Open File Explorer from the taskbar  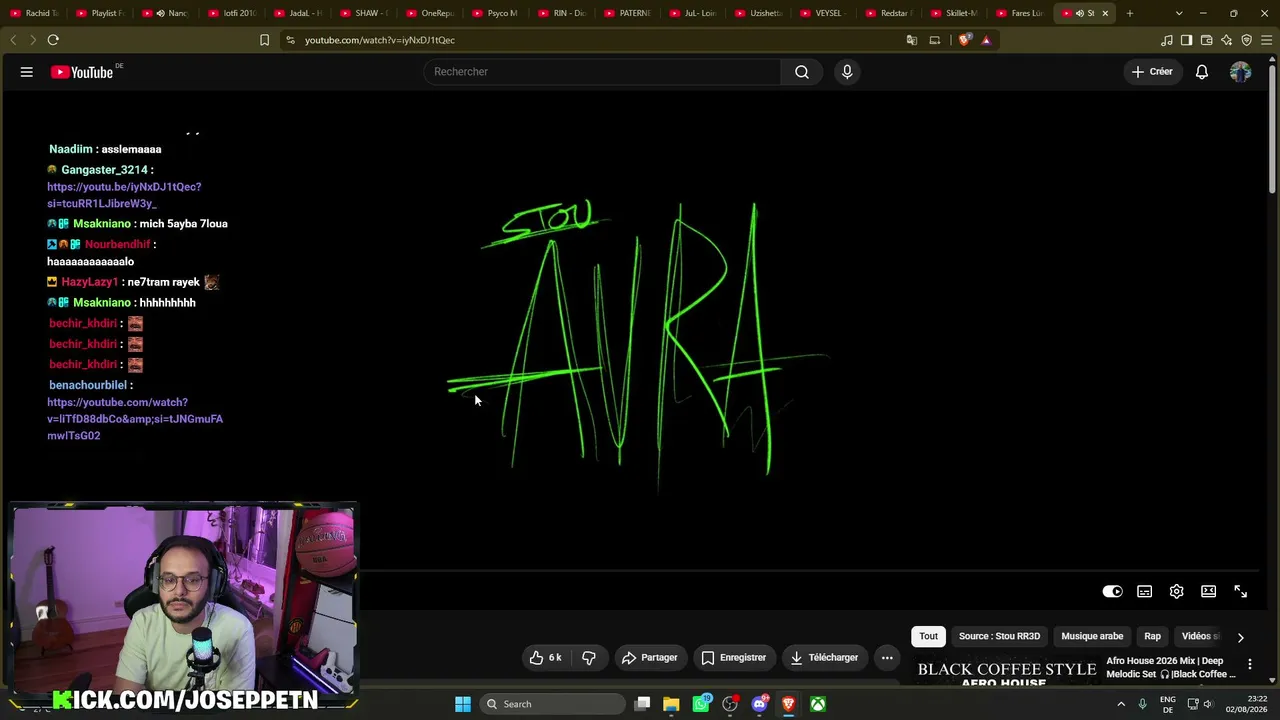[x=671, y=704]
